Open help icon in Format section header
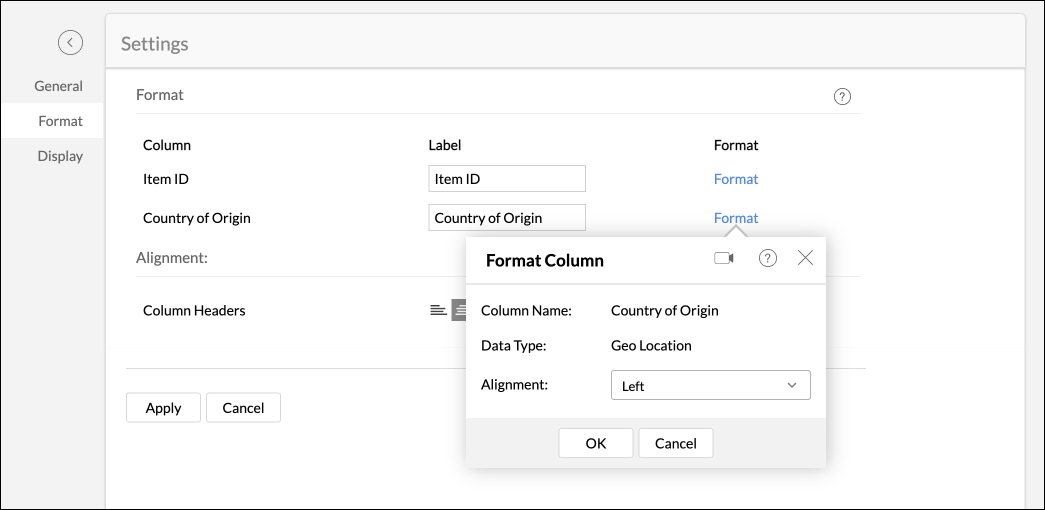Image resolution: width=1045 pixels, height=510 pixels. point(842,97)
